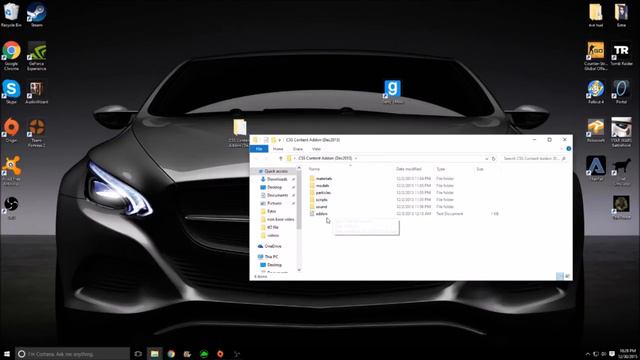
Task: Refresh the Explorer folder view
Action: pos(493,158)
